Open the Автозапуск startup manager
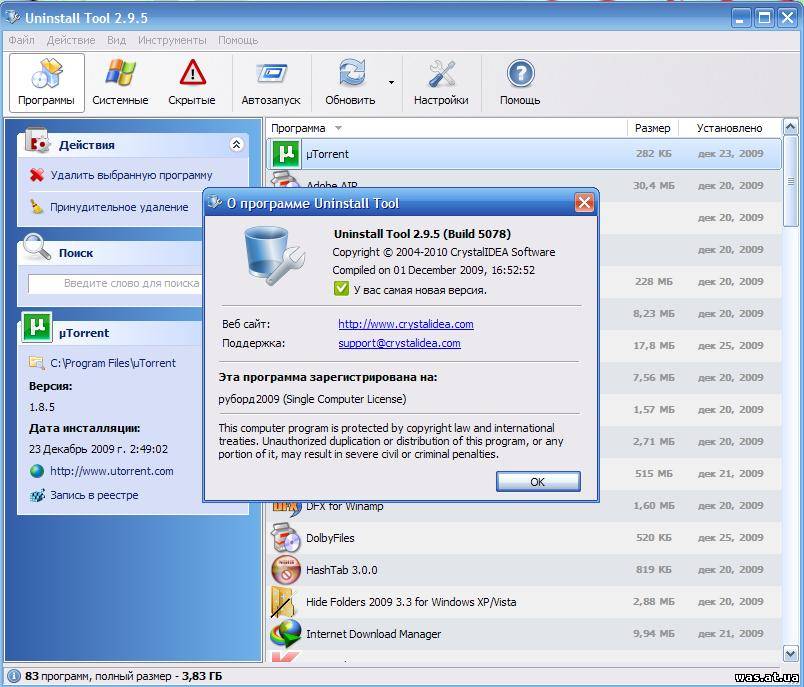The image size is (804, 687). click(271, 83)
